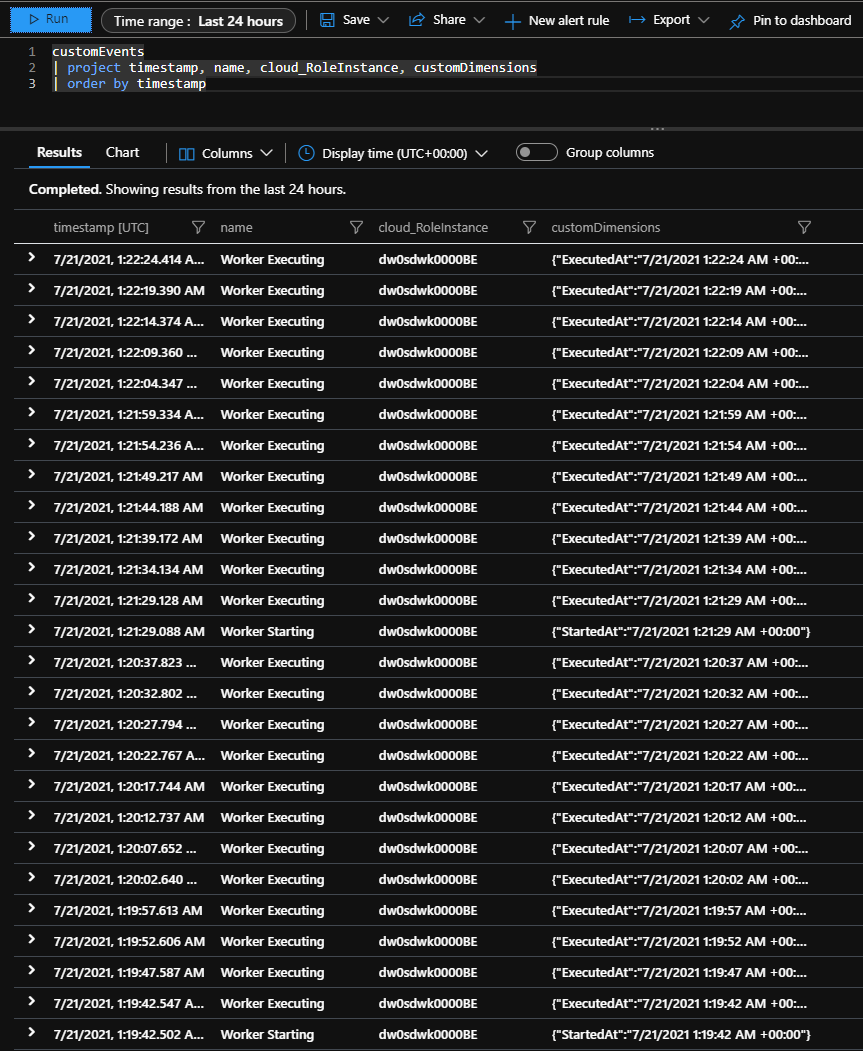The image size is (863, 1051).
Task: Filter the cloud_RoleInstance column
Action: (529, 227)
